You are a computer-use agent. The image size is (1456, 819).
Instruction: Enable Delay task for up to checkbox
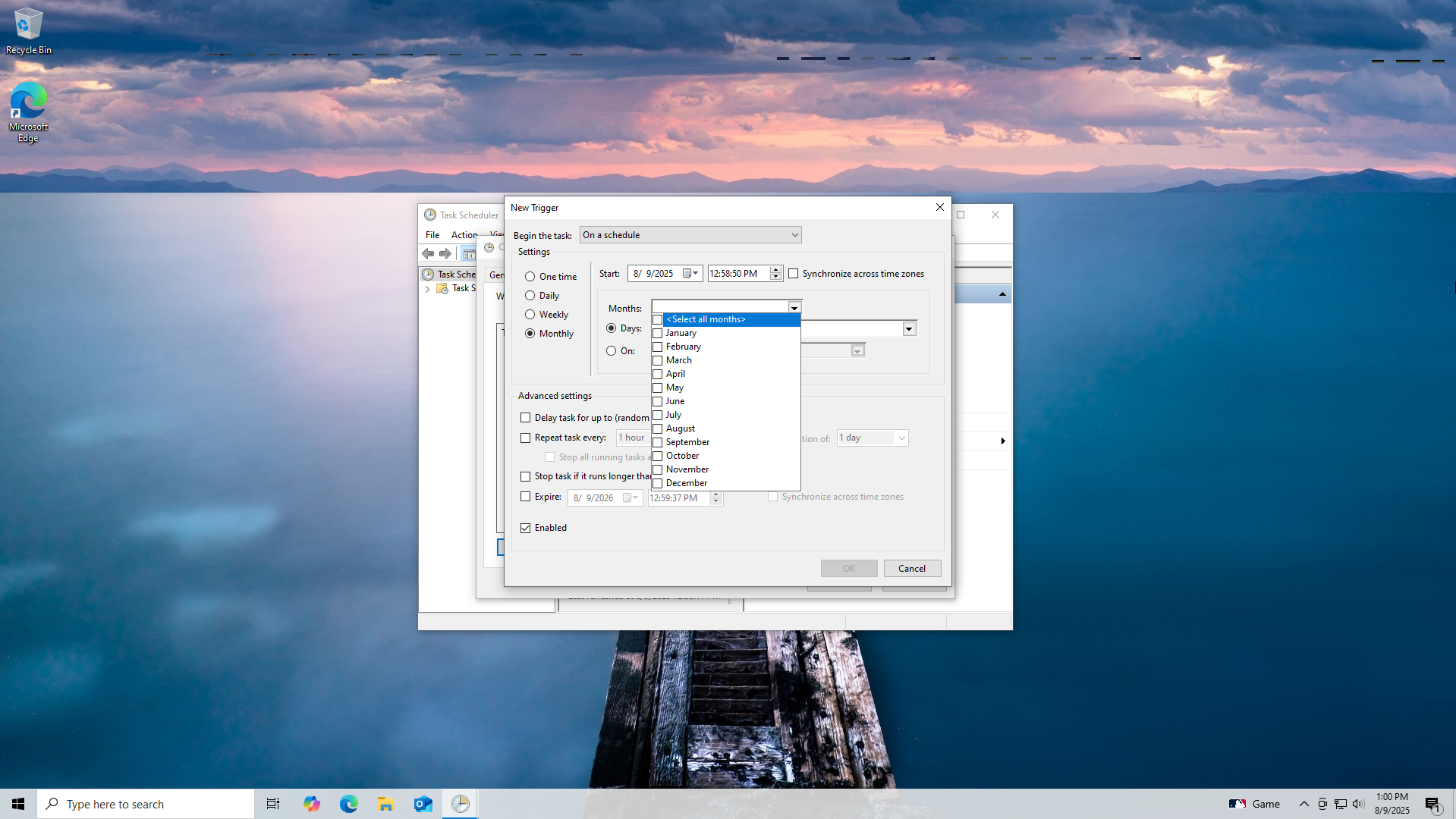pyautogui.click(x=526, y=418)
